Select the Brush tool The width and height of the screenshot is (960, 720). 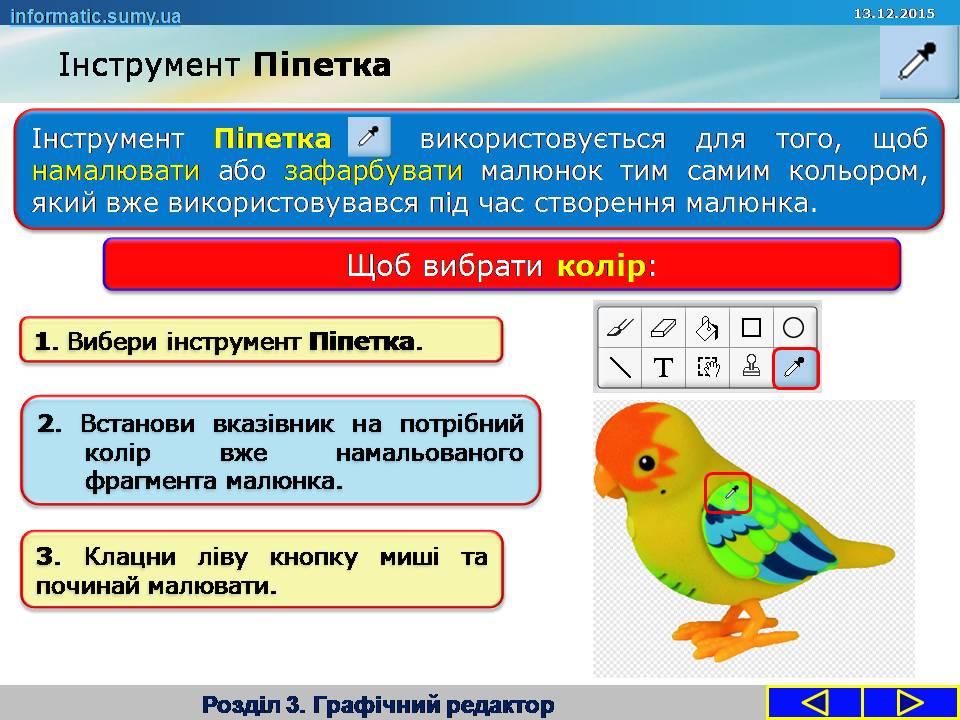pyautogui.click(x=620, y=327)
